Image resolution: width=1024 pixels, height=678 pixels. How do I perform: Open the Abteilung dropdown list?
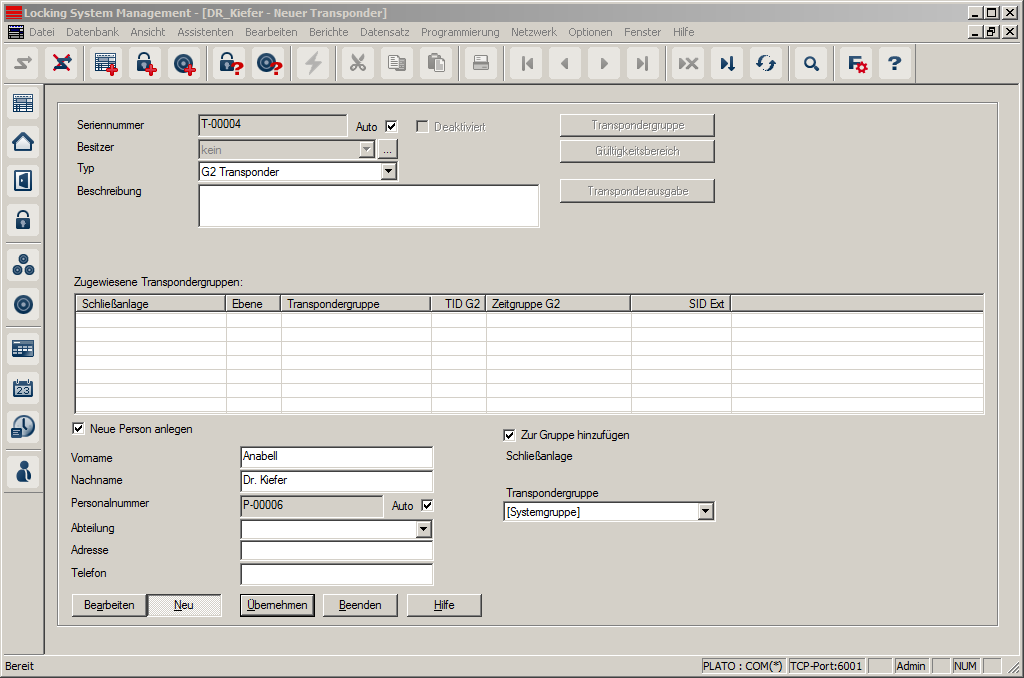tap(425, 528)
